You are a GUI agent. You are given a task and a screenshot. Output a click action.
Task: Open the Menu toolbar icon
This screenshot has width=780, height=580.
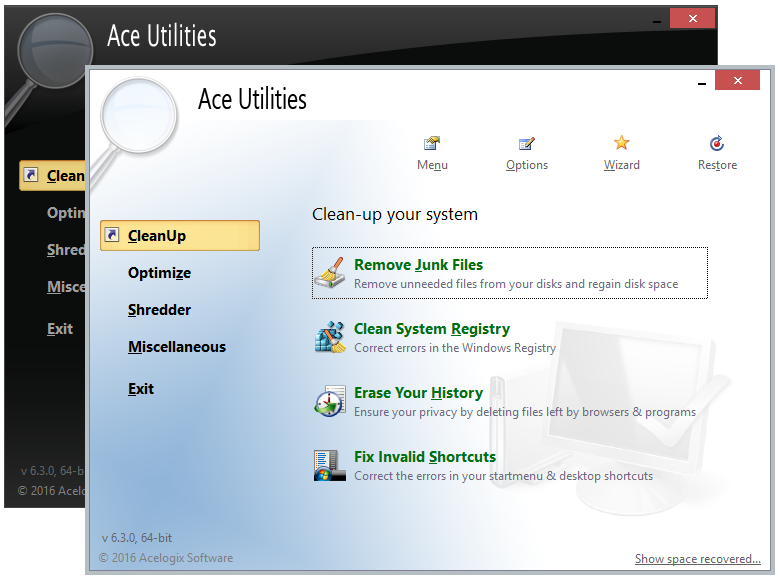coord(432,143)
